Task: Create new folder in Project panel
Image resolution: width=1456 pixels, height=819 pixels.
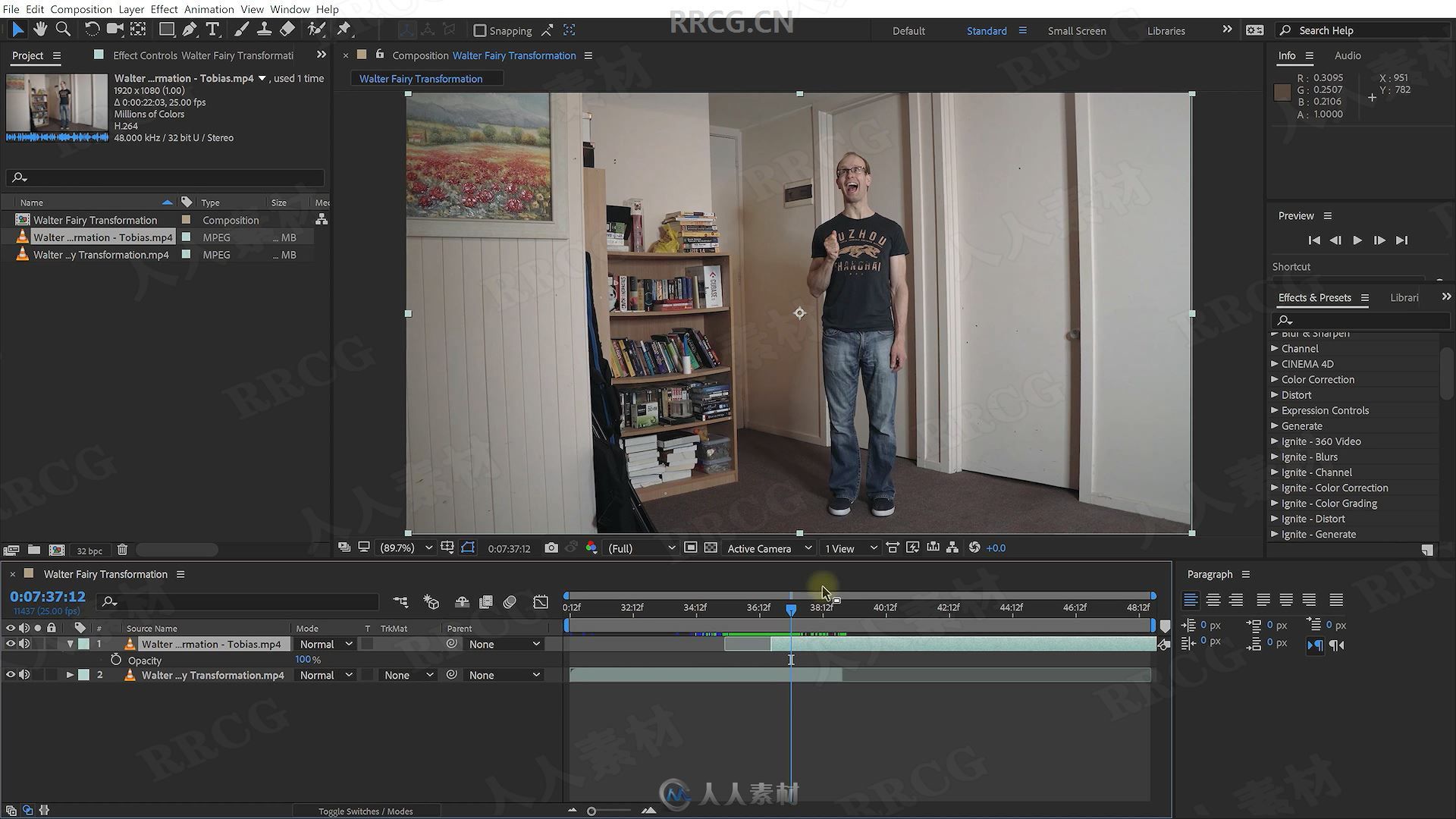Action: [34, 550]
